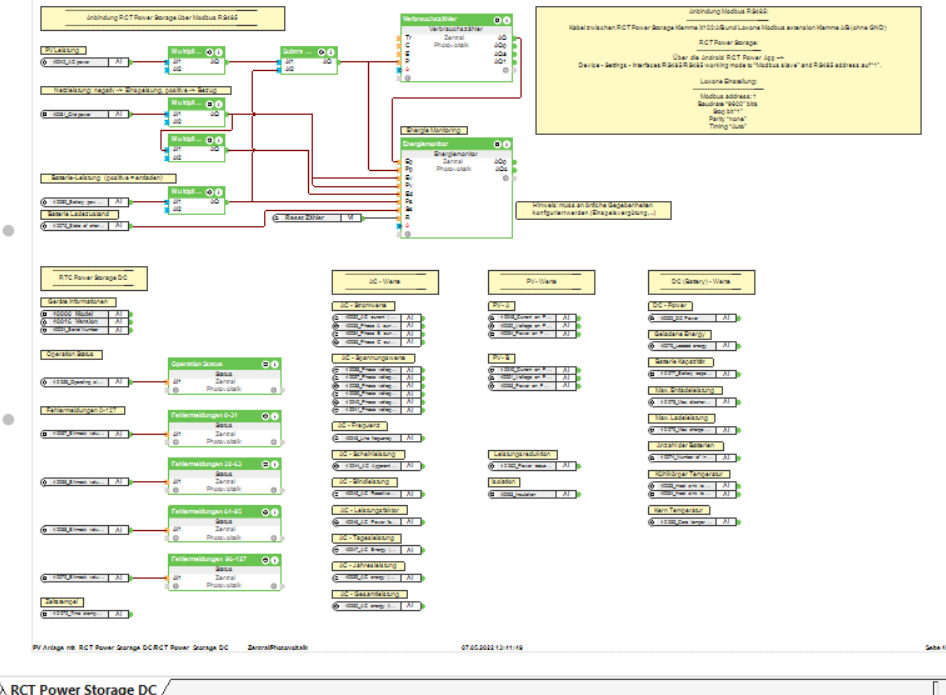Select the AC - Leistungsfaktor note label
Viewport: 946px width, 695px height.
[370, 510]
